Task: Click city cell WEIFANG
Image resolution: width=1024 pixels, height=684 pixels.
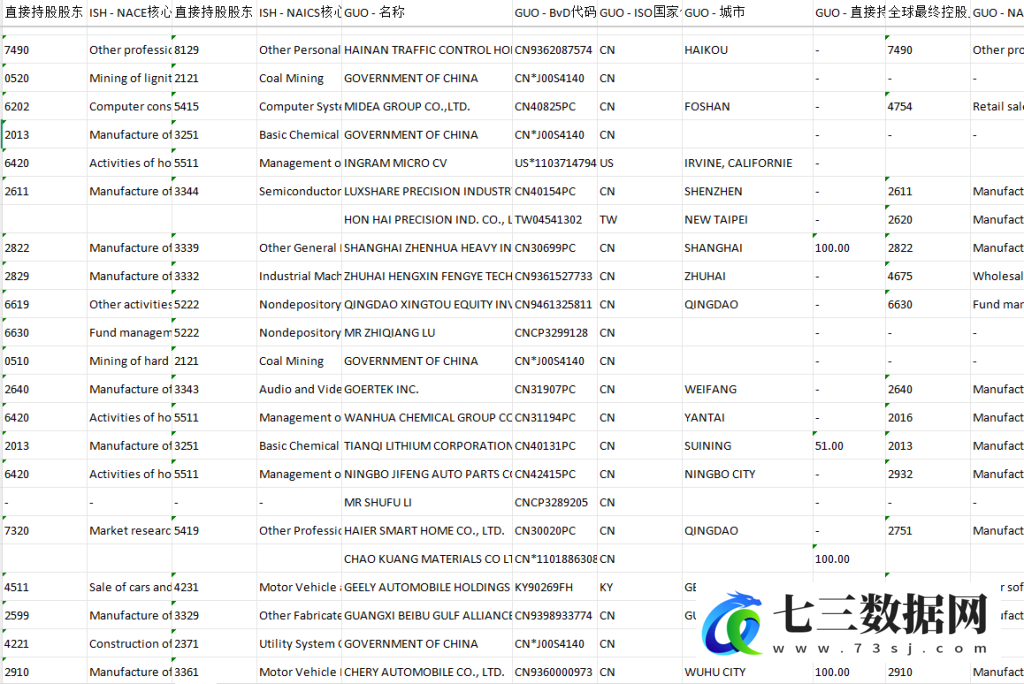Action: (748, 389)
